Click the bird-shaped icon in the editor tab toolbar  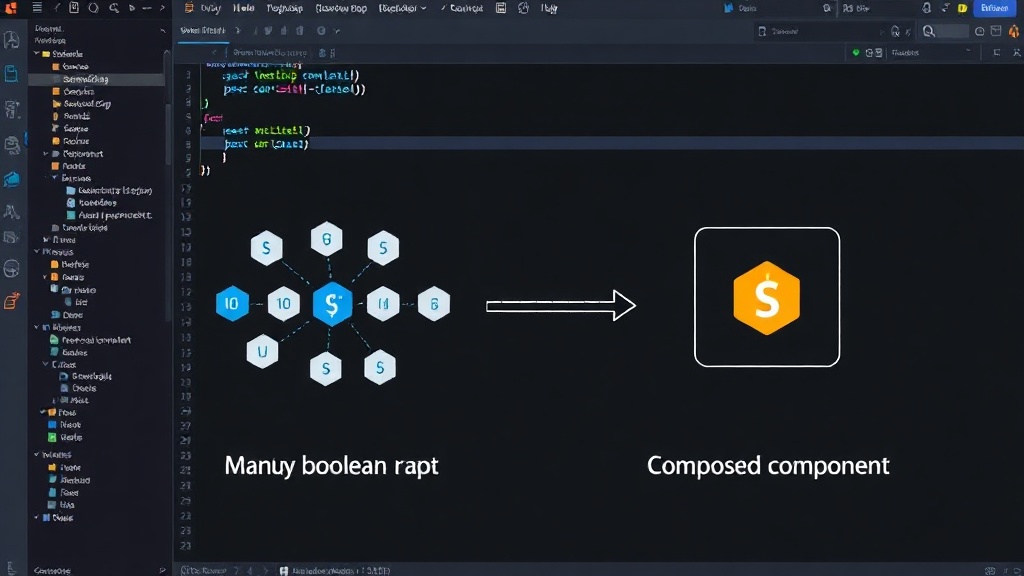pyautogui.click(x=268, y=31)
